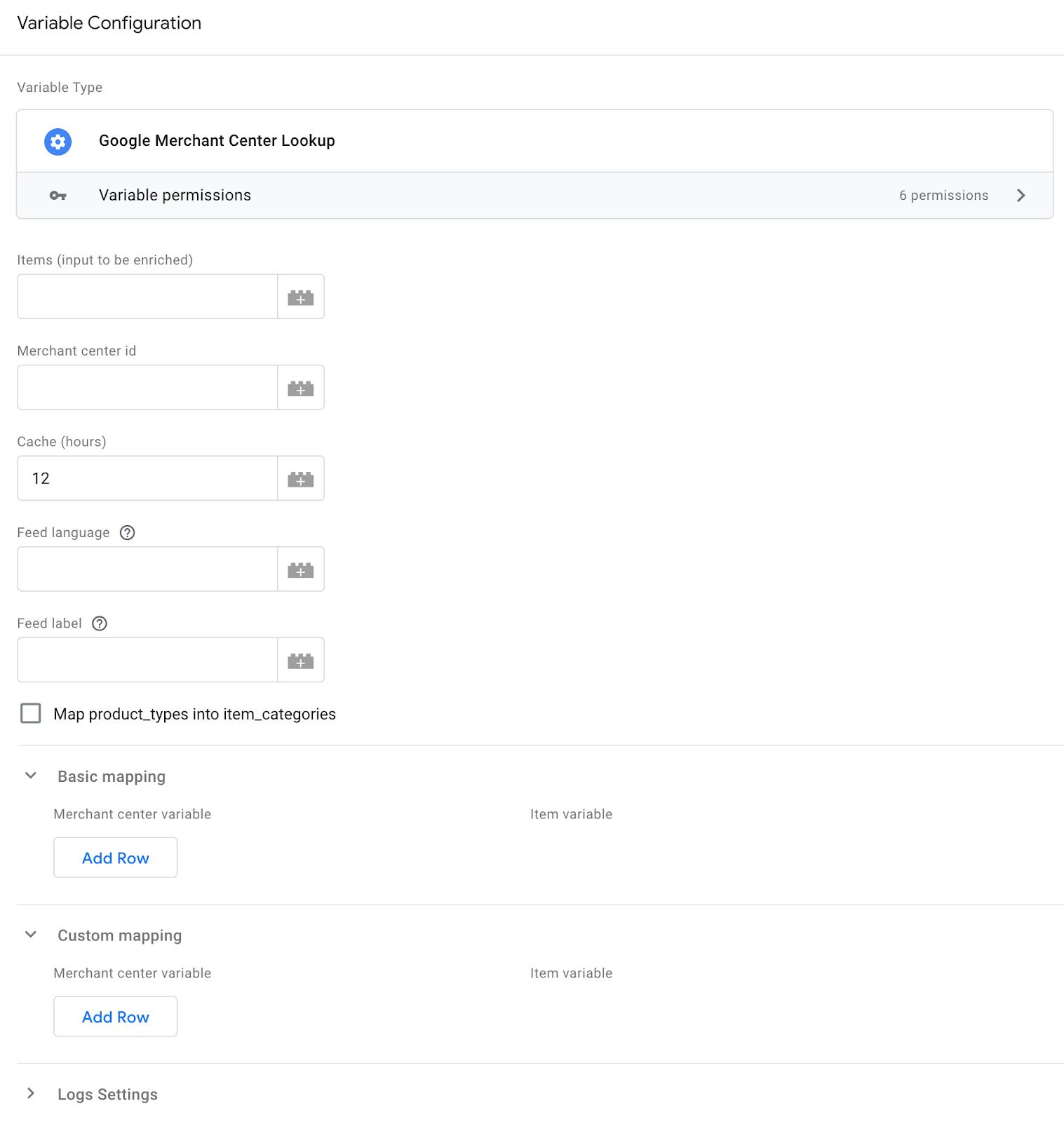Click the 'Custom mapping' heading
This screenshot has width=1064, height=1122.
(x=119, y=936)
